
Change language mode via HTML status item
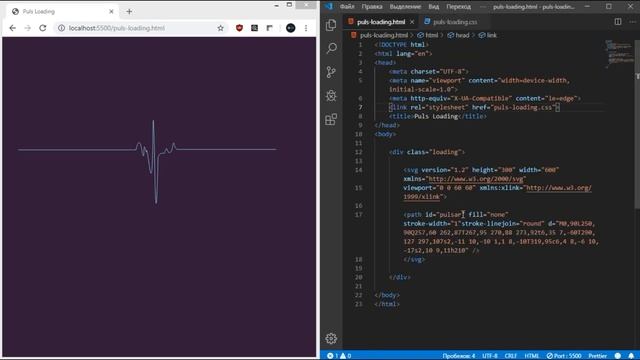tap(531, 356)
